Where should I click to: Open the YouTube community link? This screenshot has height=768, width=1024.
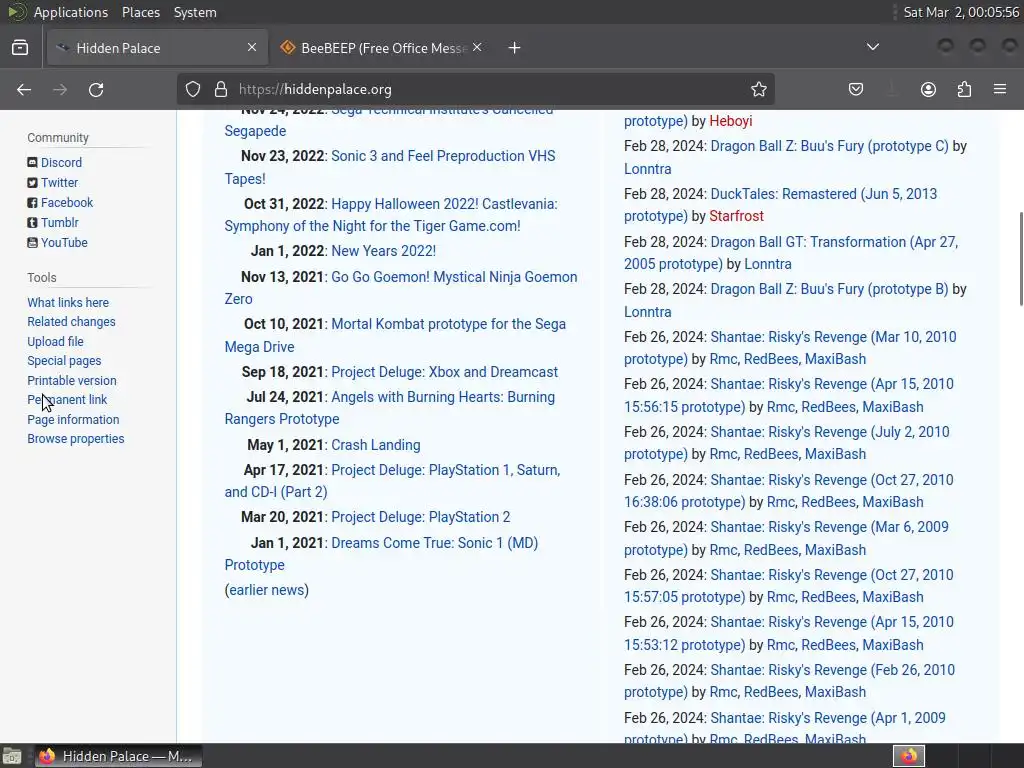pyautogui.click(x=64, y=242)
